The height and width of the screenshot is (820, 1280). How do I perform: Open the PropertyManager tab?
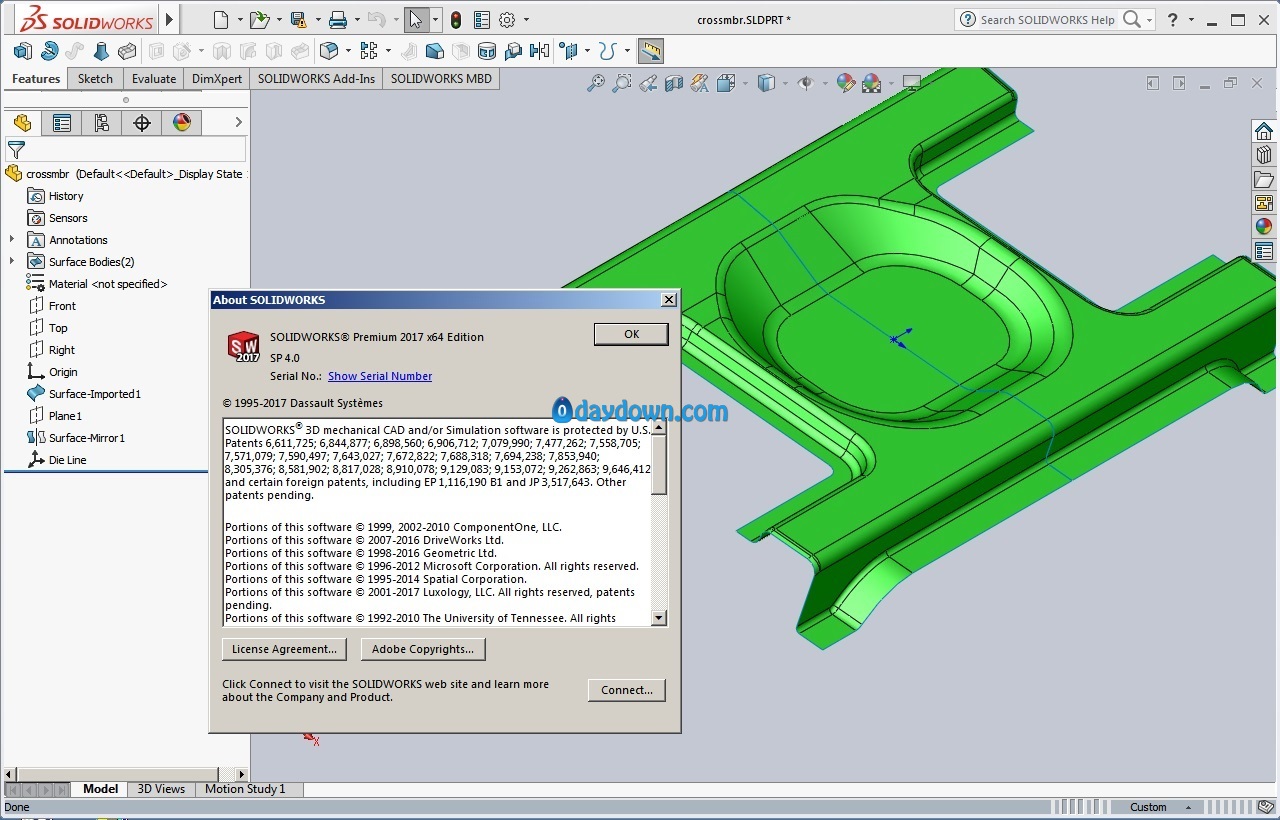(x=62, y=123)
